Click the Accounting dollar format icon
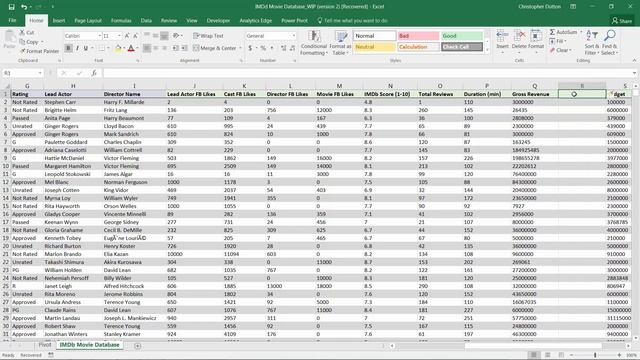Screen dimensions: 640x360 click(x=250, y=48)
